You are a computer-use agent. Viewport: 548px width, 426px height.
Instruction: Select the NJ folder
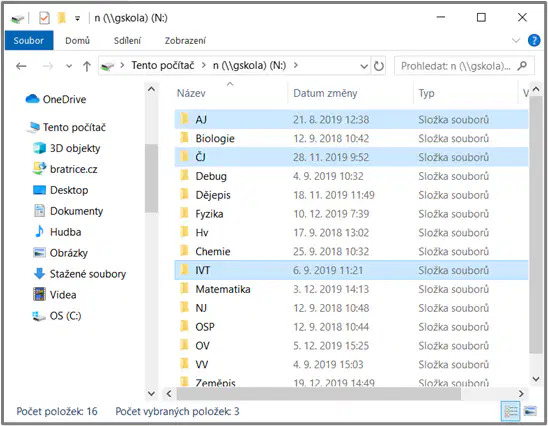click(x=351, y=308)
